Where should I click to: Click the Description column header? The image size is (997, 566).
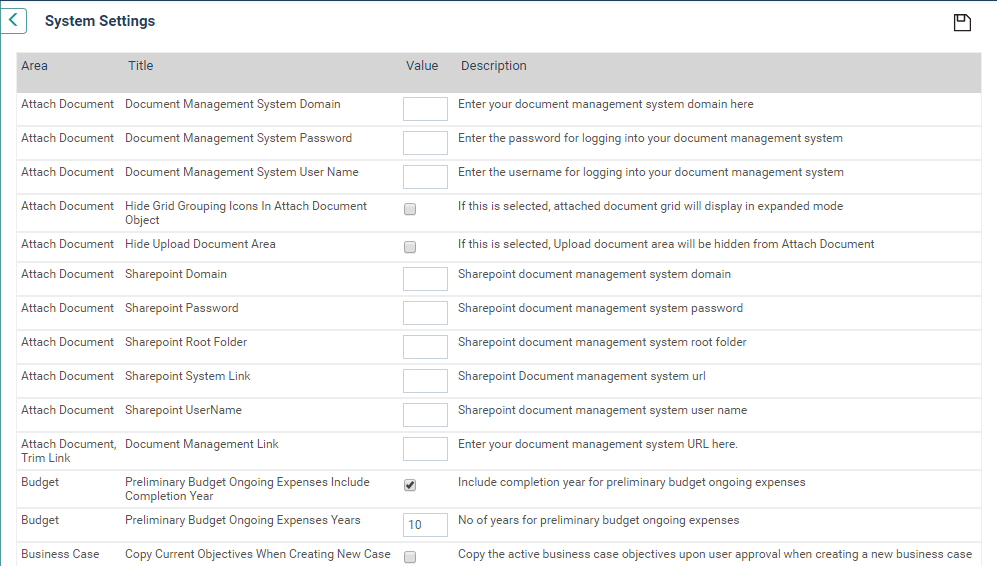[x=493, y=66]
